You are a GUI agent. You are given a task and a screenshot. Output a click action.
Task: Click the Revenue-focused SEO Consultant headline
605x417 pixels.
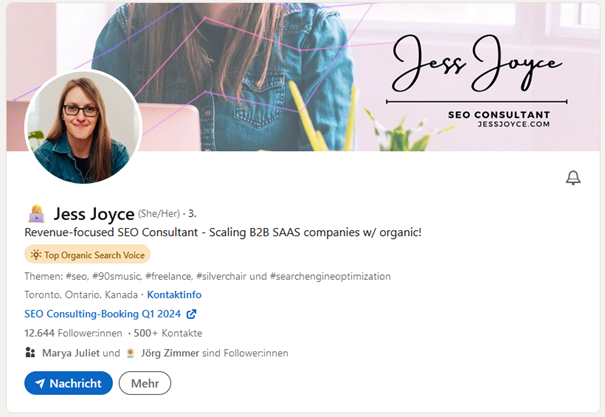click(x=223, y=232)
